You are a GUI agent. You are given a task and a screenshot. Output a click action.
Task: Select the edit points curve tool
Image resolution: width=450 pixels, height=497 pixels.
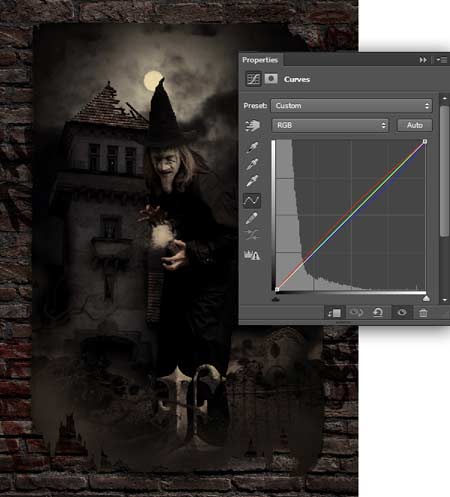tap(252, 200)
